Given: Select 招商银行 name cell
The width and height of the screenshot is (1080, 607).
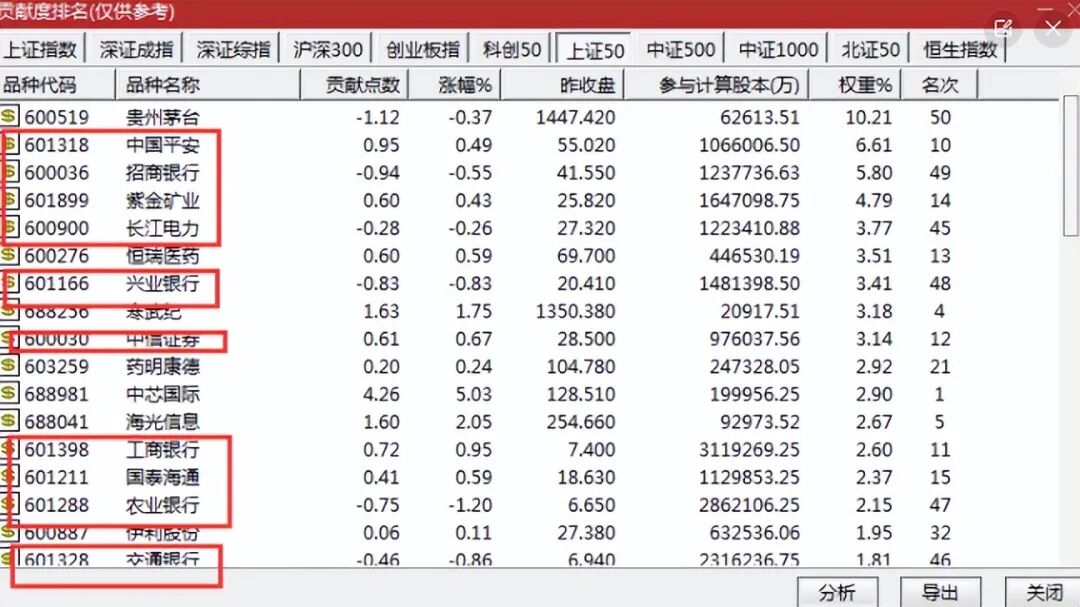Looking at the screenshot, I should (x=163, y=172).
